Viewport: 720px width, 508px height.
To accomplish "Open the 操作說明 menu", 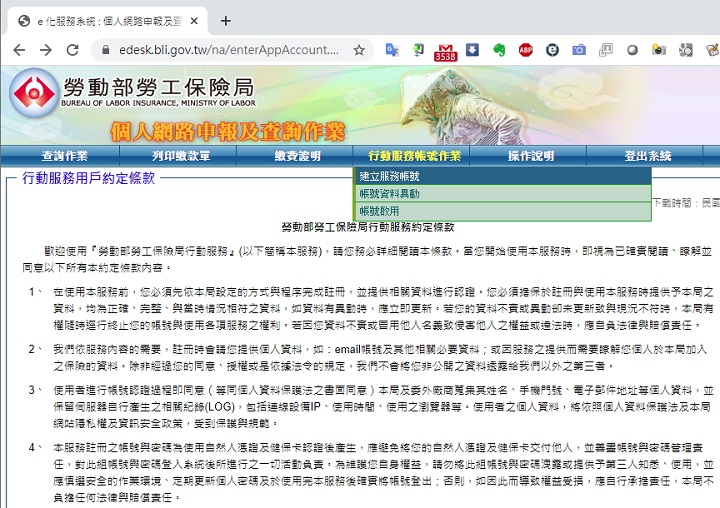I will click(531, 156).
